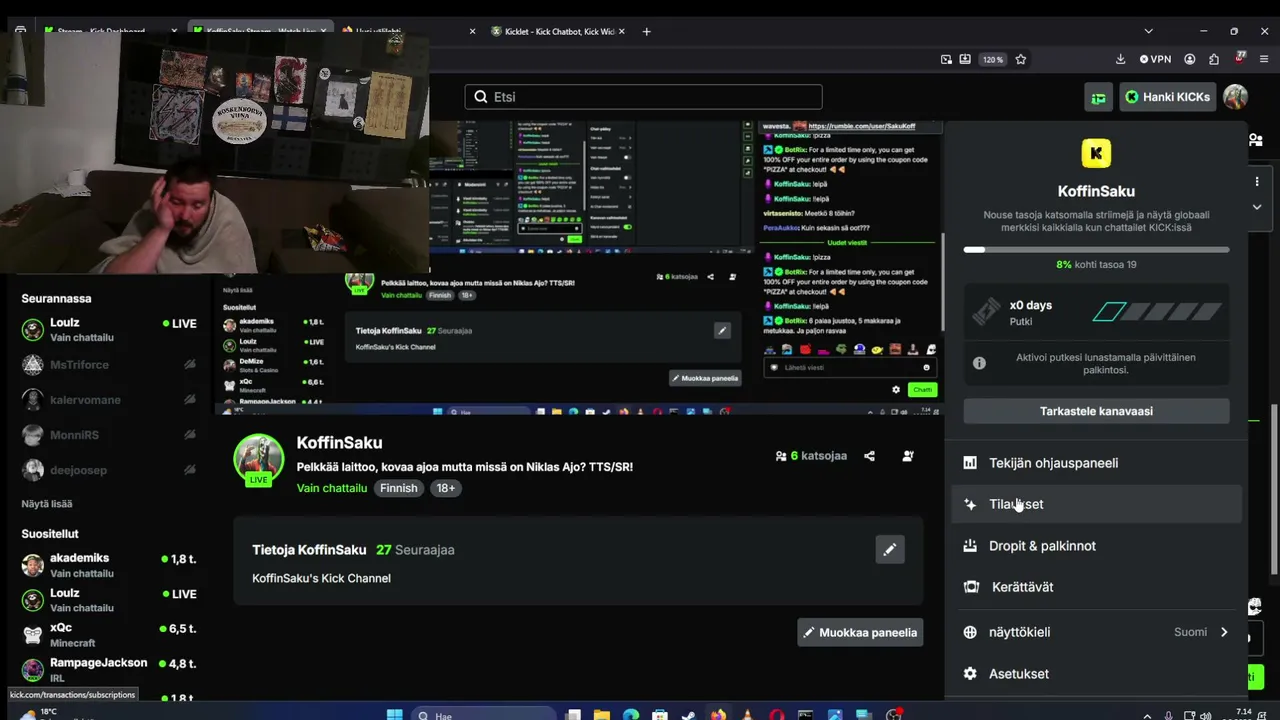Image resolution: width=1280 pixels, height=720 pixels.
Task: Open the browser tab list dropdown
Action: click(1148, 31)
